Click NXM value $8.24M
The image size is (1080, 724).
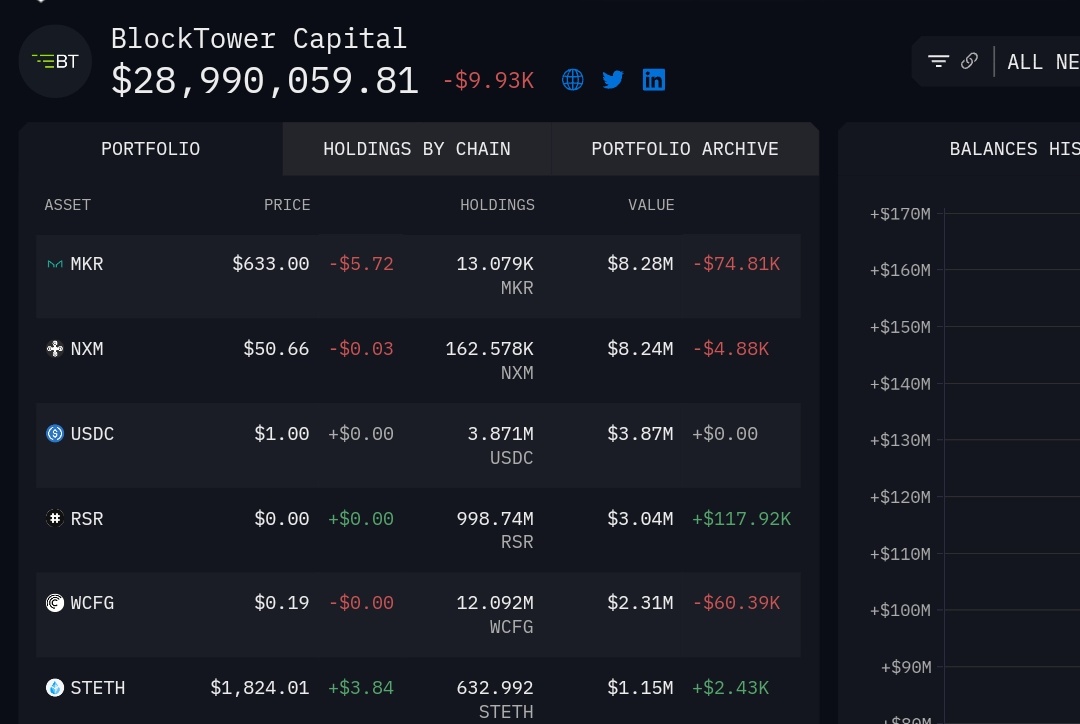640,349
